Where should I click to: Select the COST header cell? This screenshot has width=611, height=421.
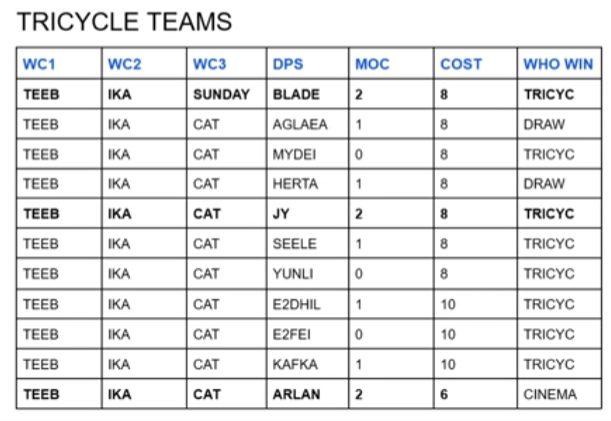[x=476, y=64]
